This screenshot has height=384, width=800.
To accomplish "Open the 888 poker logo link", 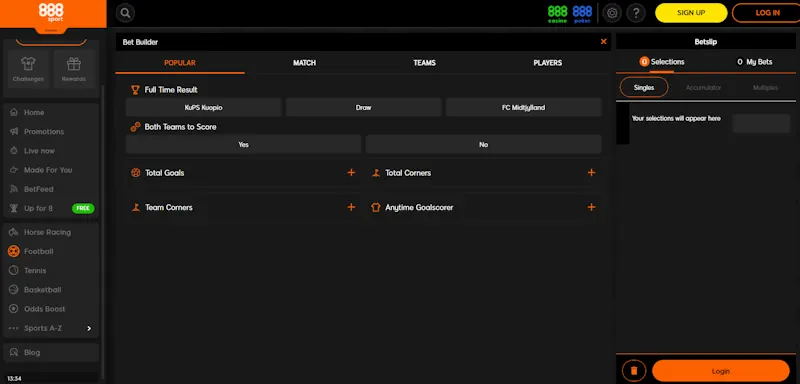I will pyautogui.click(x=582, y=13).
